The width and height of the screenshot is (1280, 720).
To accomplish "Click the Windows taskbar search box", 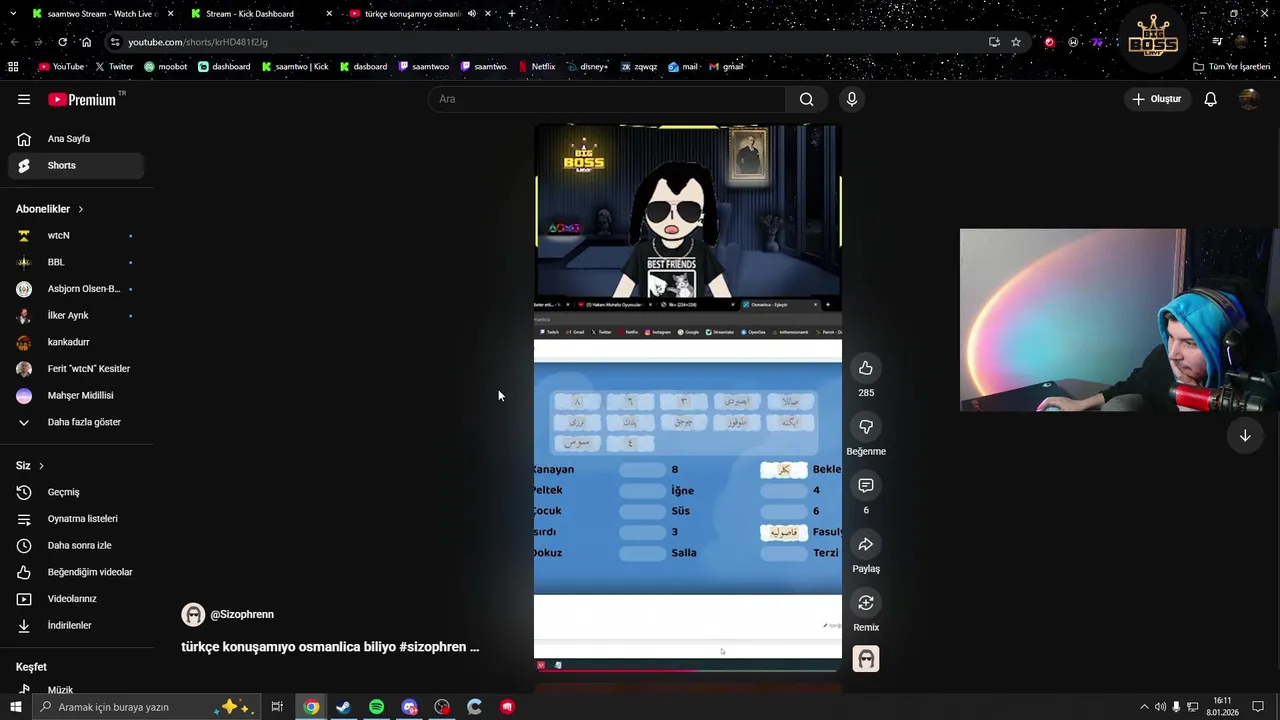I will [146, 707].
